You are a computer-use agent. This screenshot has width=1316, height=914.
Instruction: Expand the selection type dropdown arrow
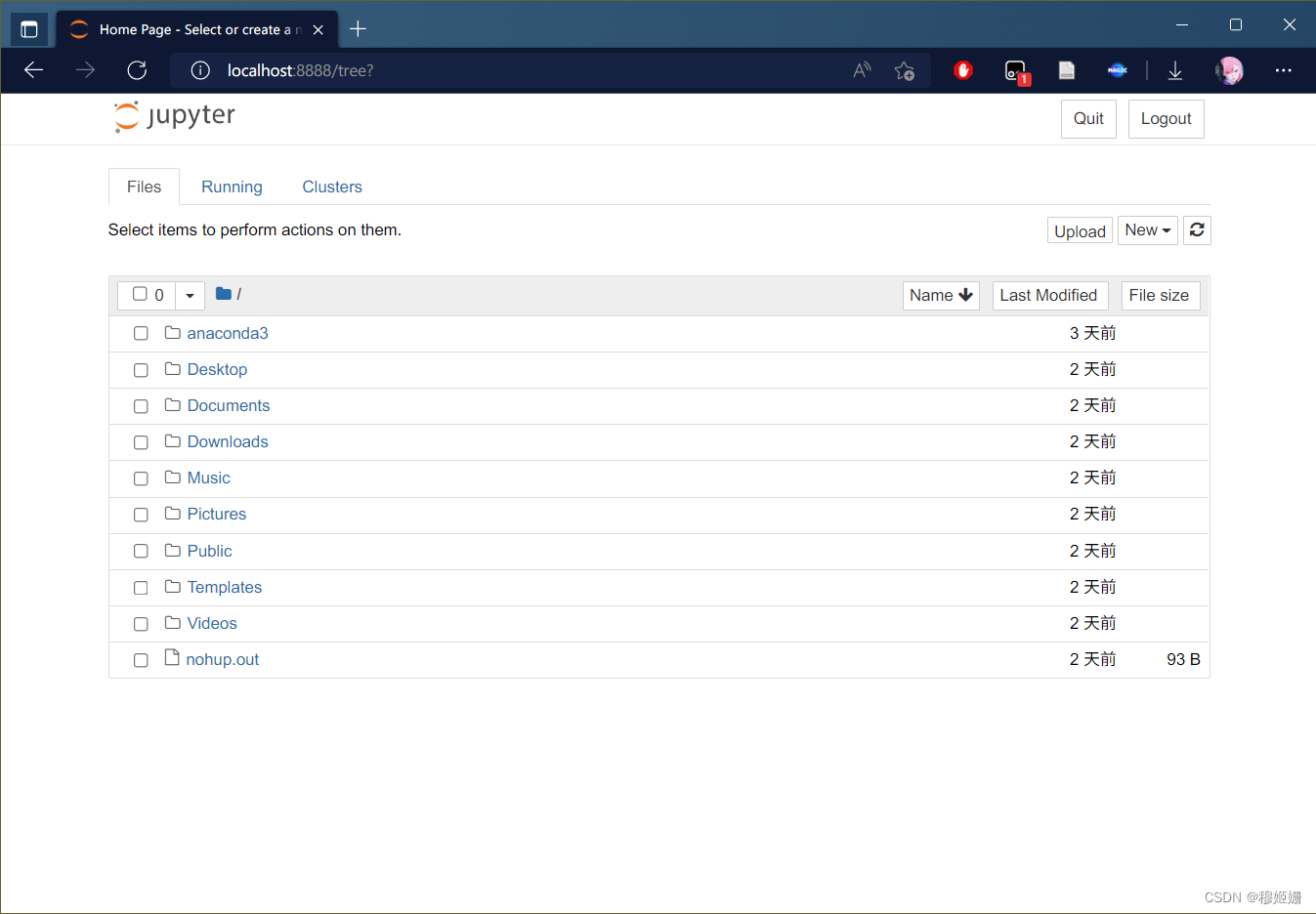(190, 295)
